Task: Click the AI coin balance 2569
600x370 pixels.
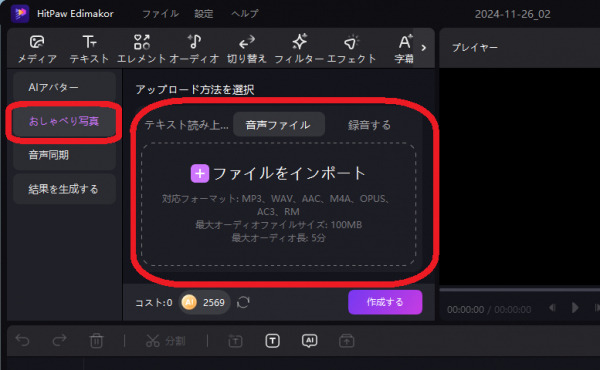Action: (204, 303)
